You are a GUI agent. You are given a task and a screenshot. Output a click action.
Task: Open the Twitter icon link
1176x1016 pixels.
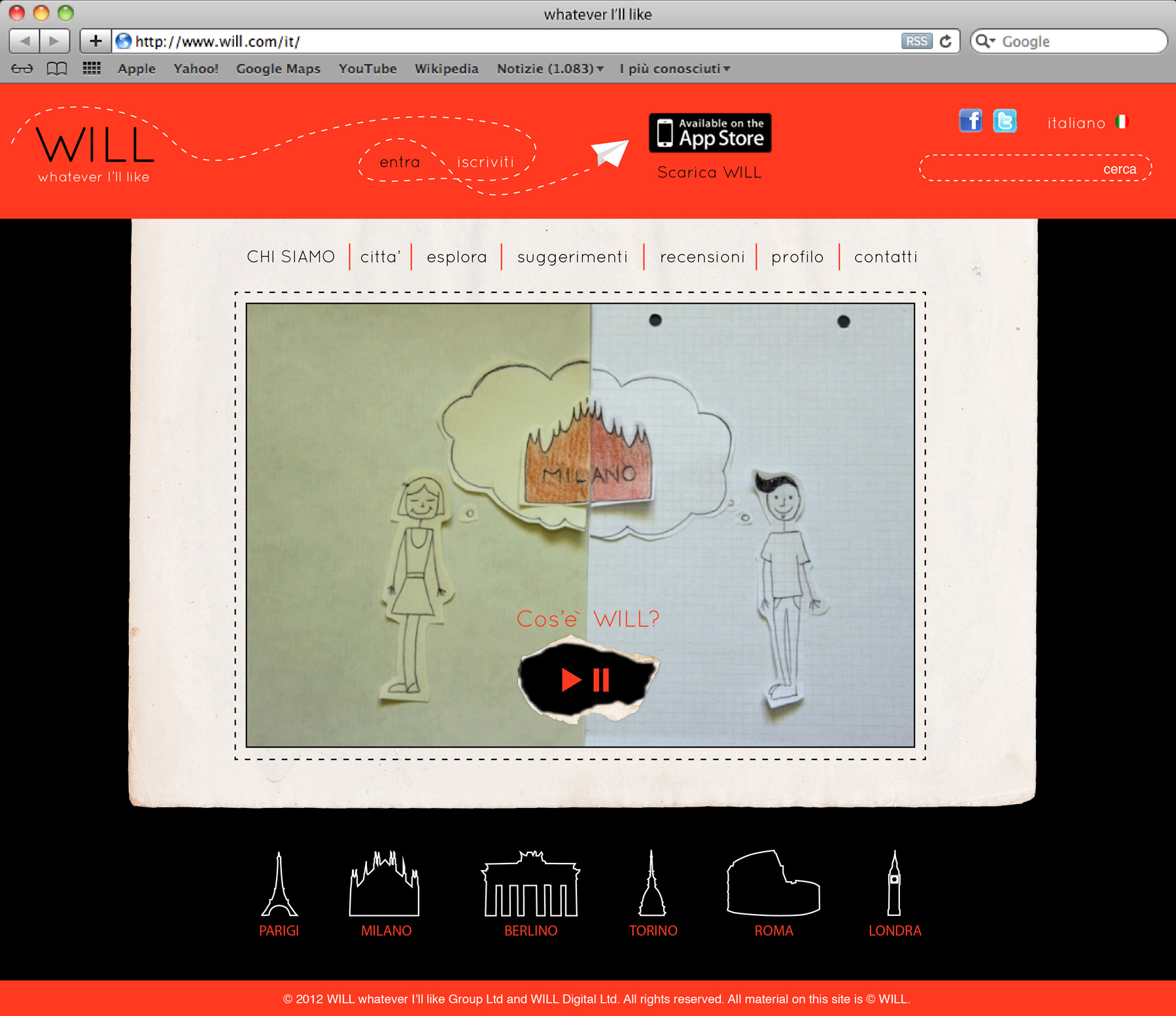[1005, 121]
